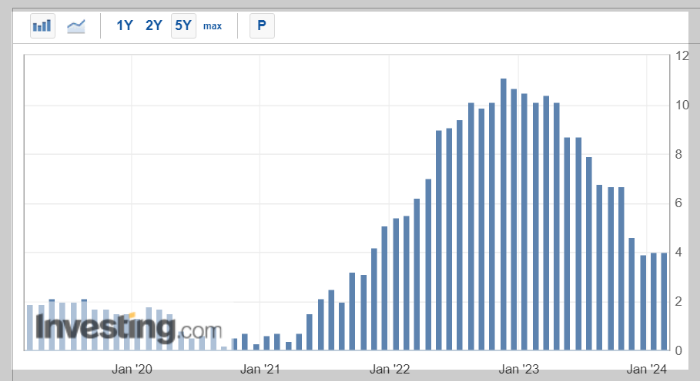This screenshot has height=381, width=700.
Task: Select the max time range
Action: pyautogui.click(x=212, y=26)
